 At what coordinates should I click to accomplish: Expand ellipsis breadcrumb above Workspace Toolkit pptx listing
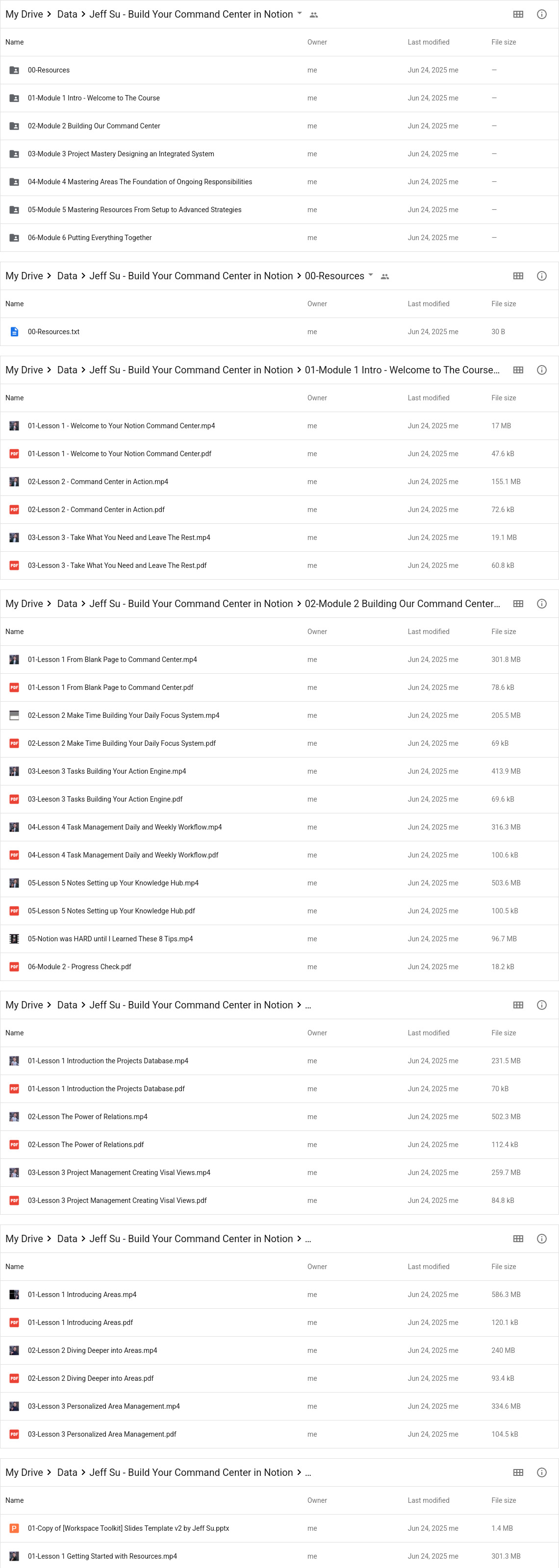pyautogui.click(x=308, y=1473)
